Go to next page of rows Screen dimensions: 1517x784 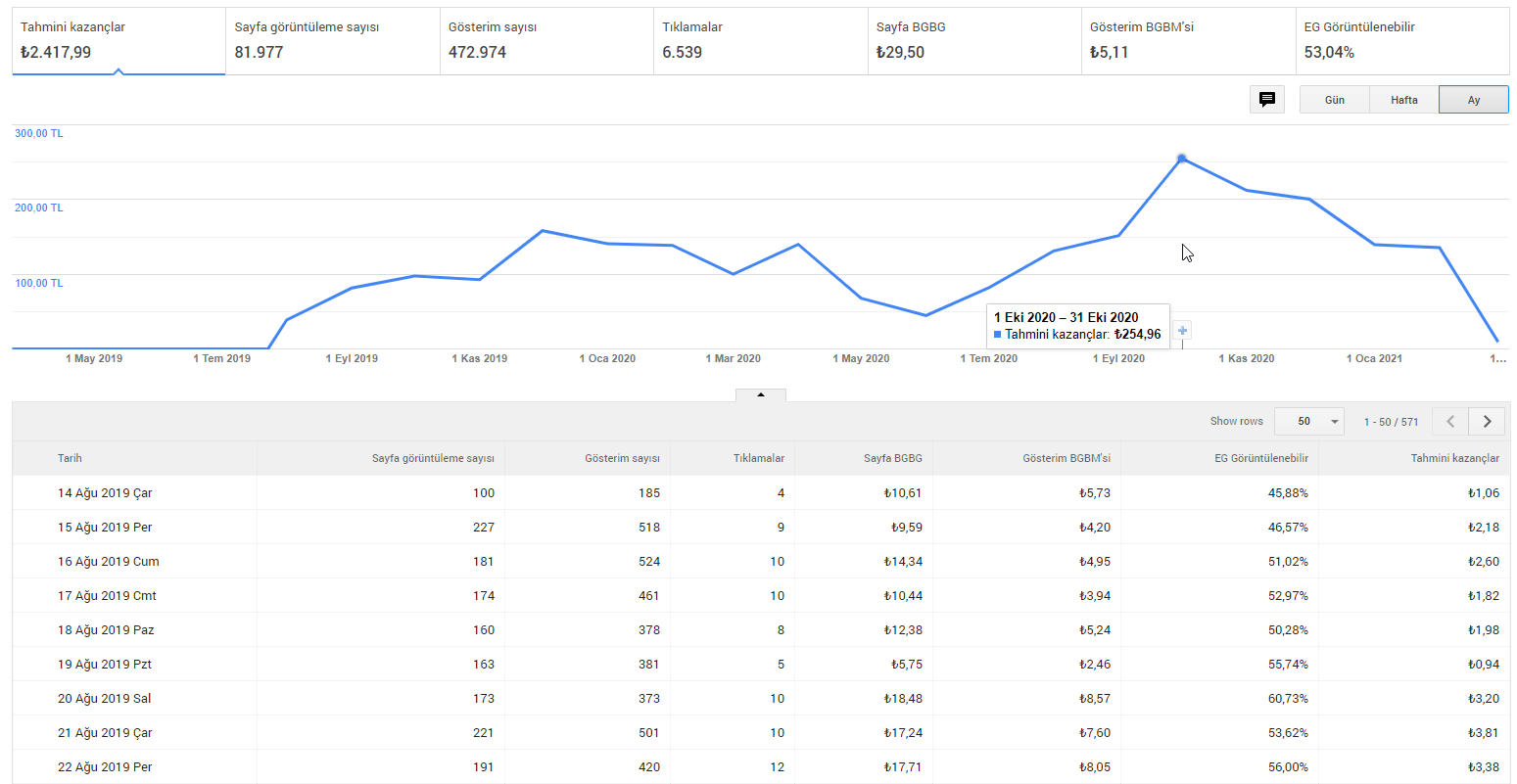[1487, 422]
